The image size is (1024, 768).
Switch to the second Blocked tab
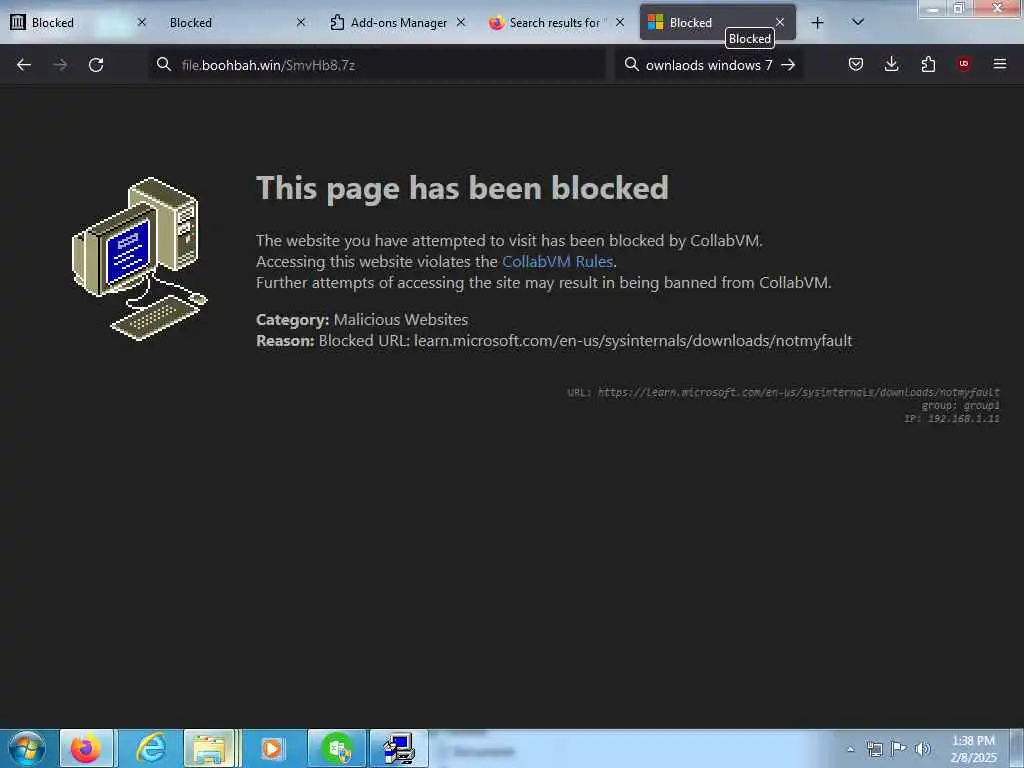point(236,23)
